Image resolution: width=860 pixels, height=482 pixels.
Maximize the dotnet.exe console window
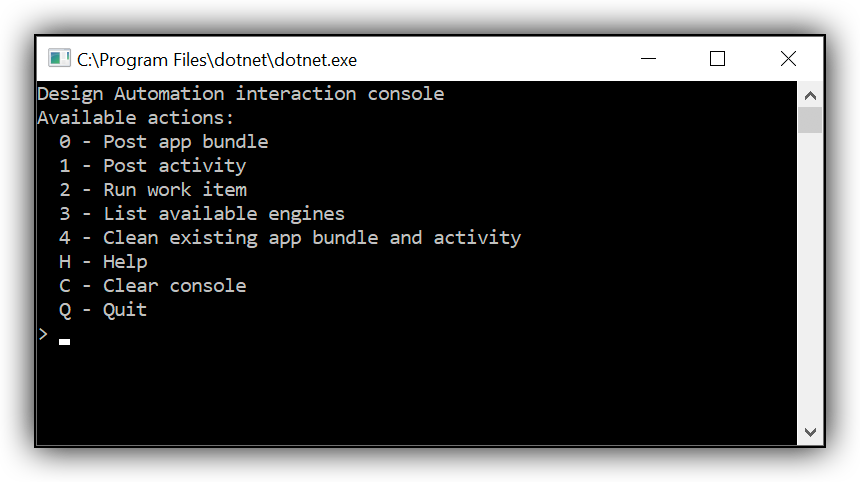pyautogui.click(x=717, y=59)
